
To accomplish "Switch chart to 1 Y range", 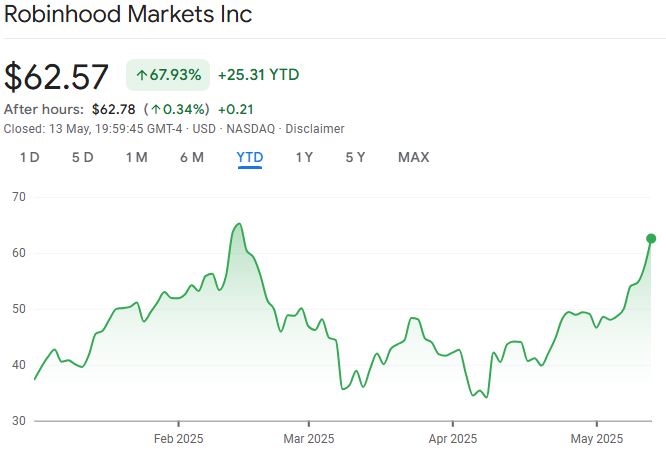I will [x=304, y=157].
